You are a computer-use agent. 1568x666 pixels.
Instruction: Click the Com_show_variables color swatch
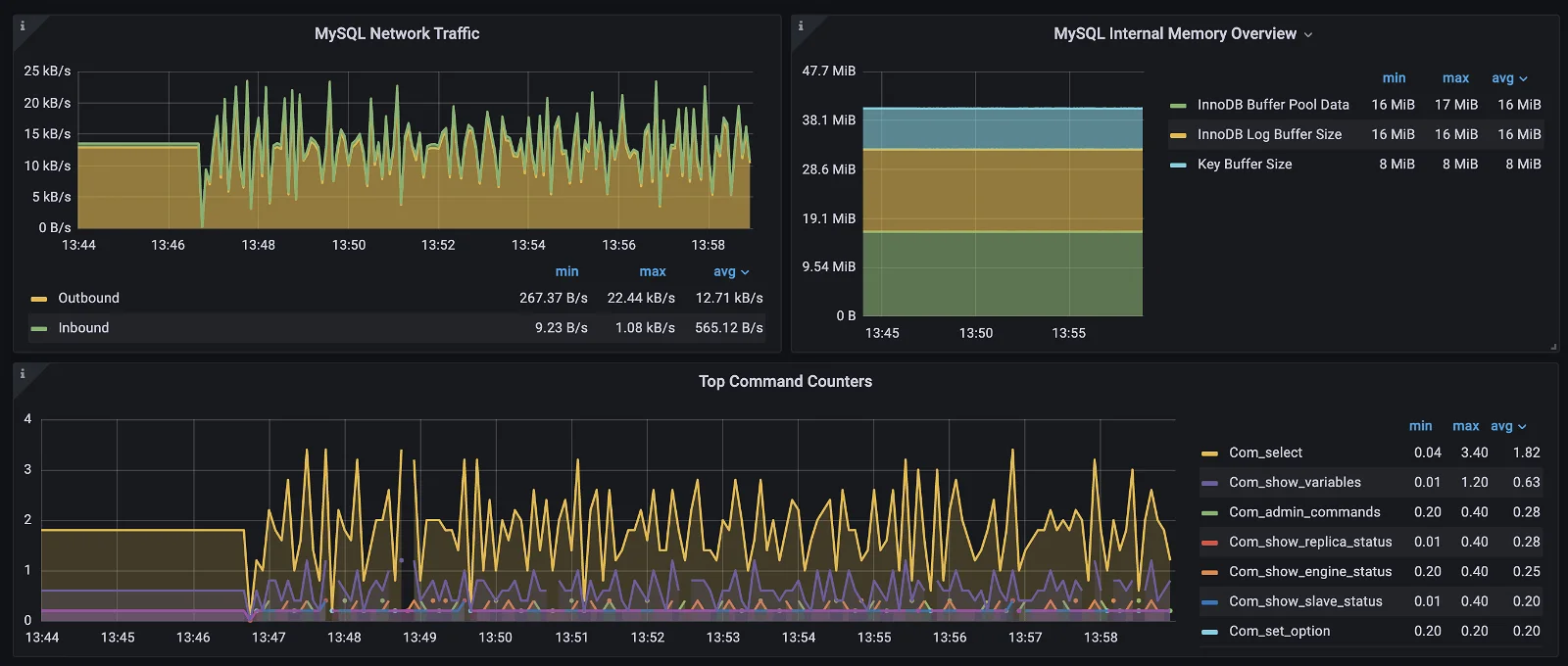[1209, 483]
